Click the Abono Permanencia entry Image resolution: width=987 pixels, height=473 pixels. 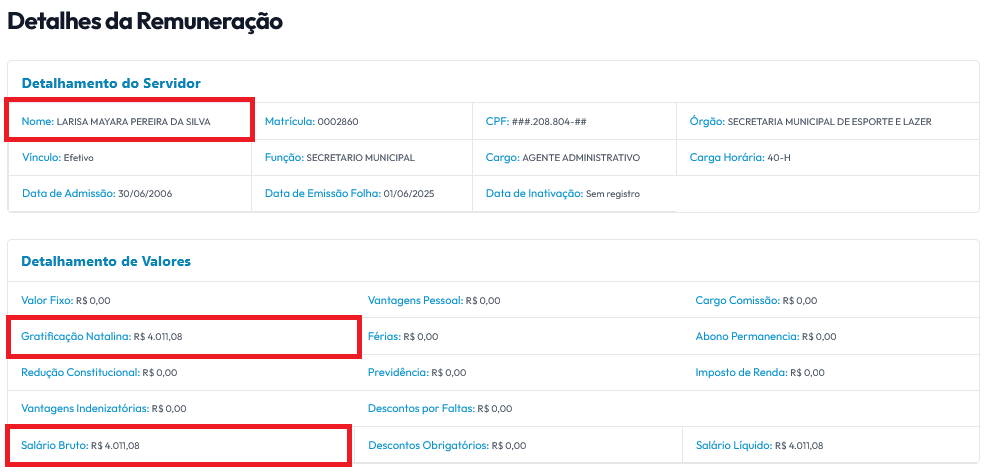(x=766, y=336)
